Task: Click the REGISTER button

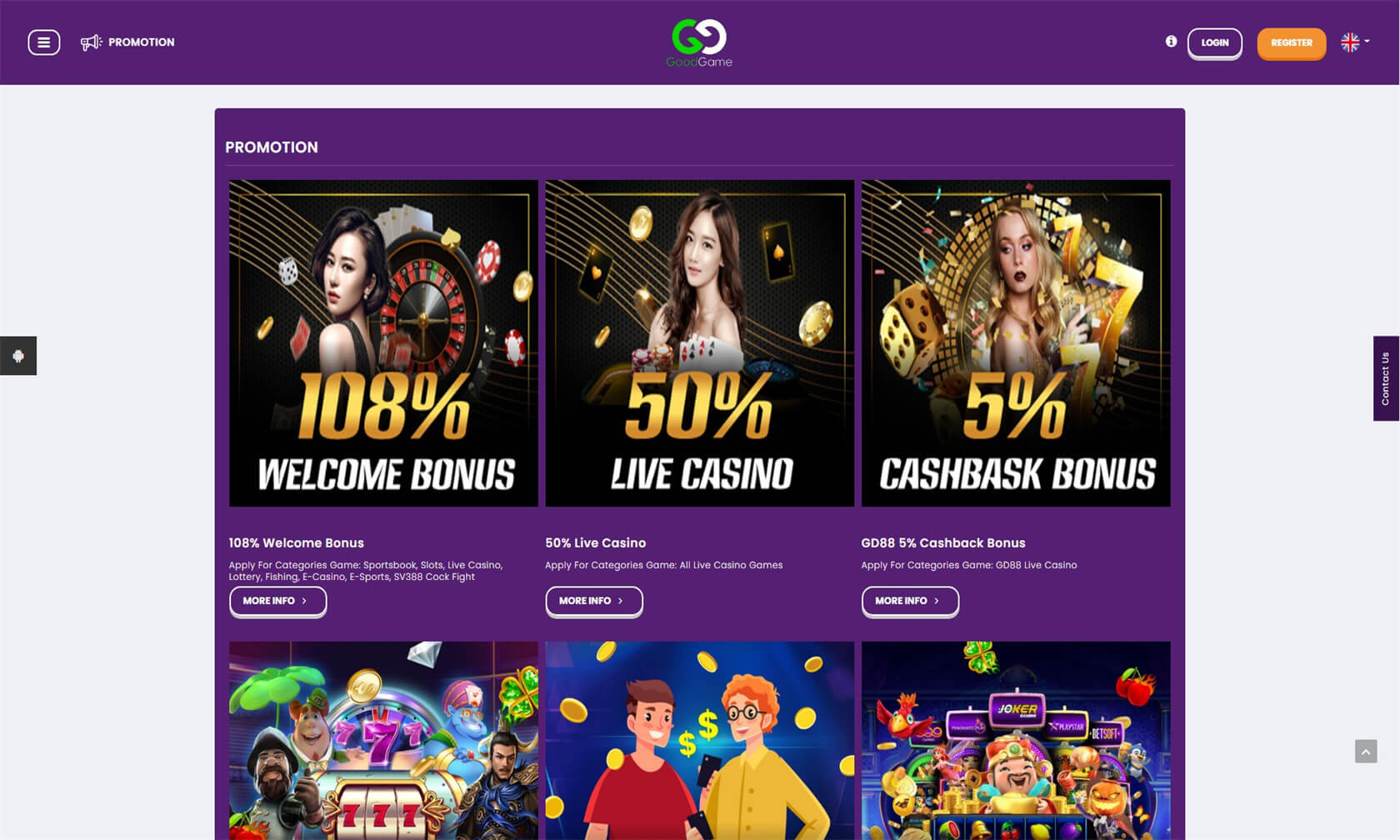Action: coord(1291,42)
